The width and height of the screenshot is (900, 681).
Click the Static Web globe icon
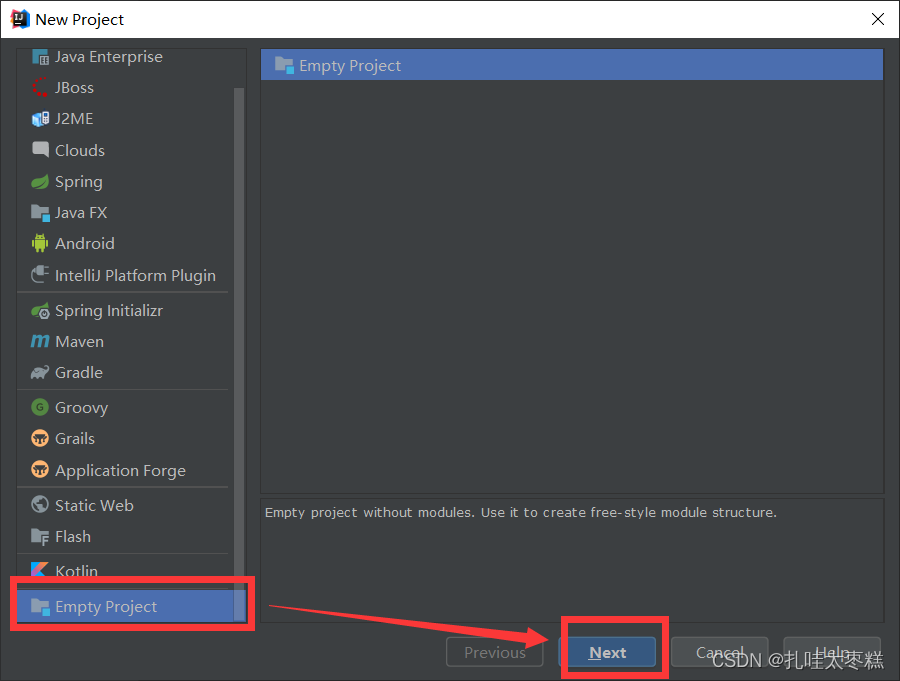[40, 505]
